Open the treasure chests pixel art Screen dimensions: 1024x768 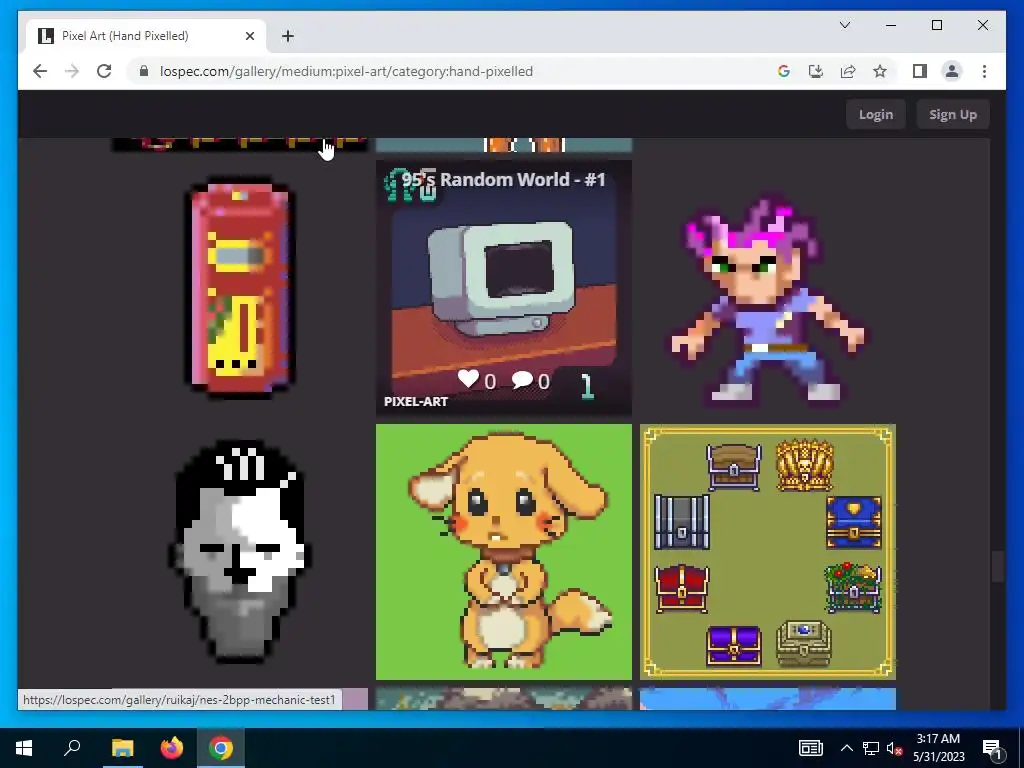tap(768, 552)
